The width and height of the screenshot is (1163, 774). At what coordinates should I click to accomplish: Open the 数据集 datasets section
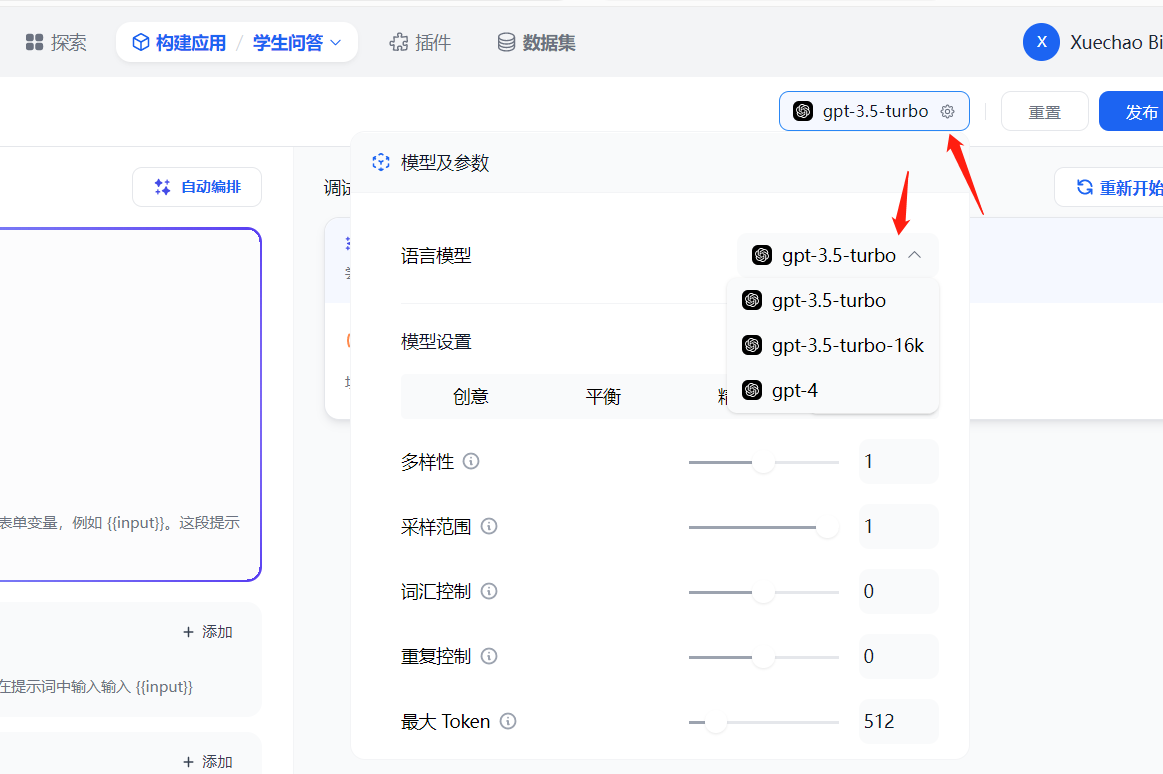click(x=536, y=43)
